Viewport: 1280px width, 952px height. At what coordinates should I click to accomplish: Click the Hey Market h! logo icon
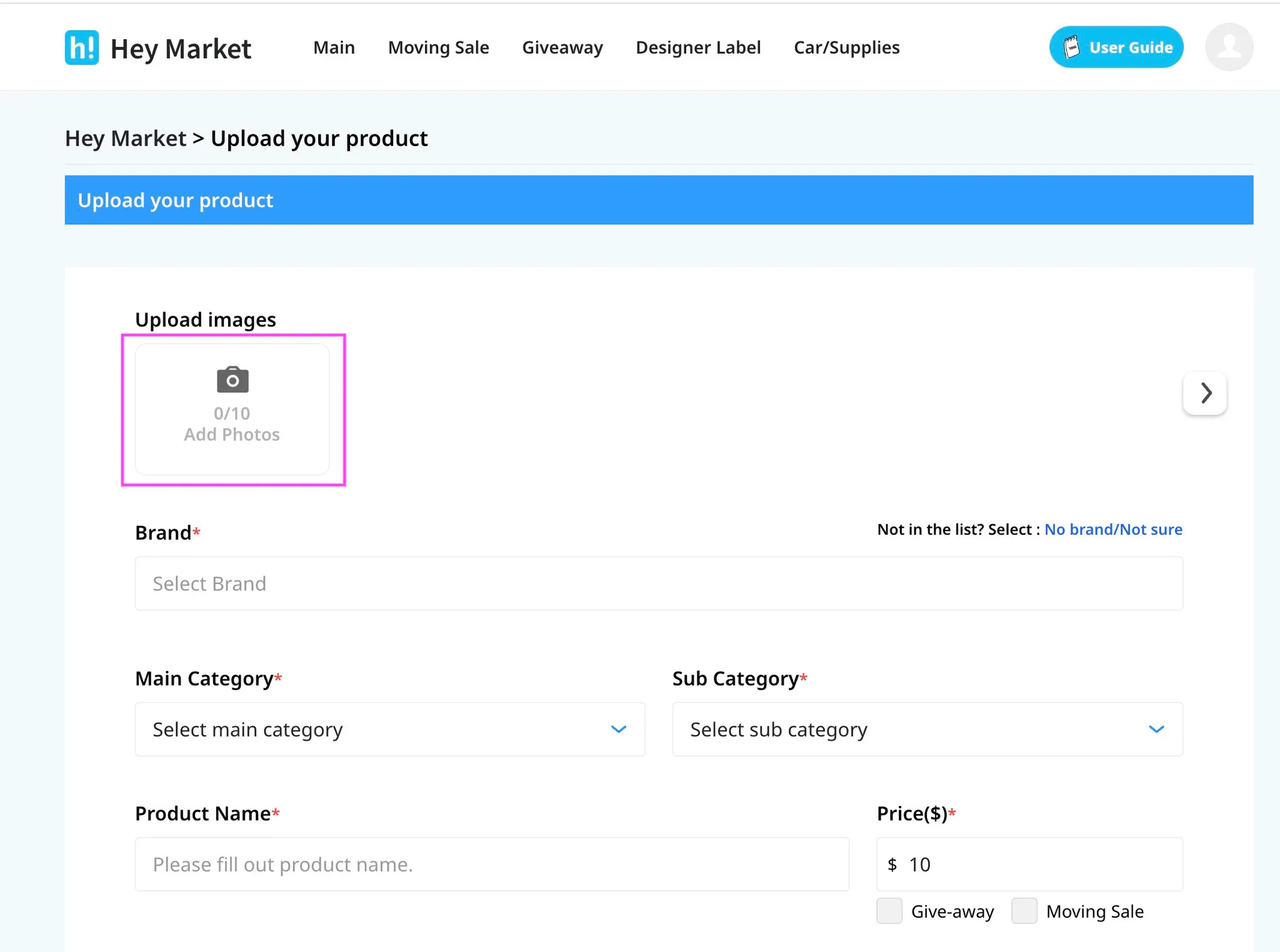[82, 47]
